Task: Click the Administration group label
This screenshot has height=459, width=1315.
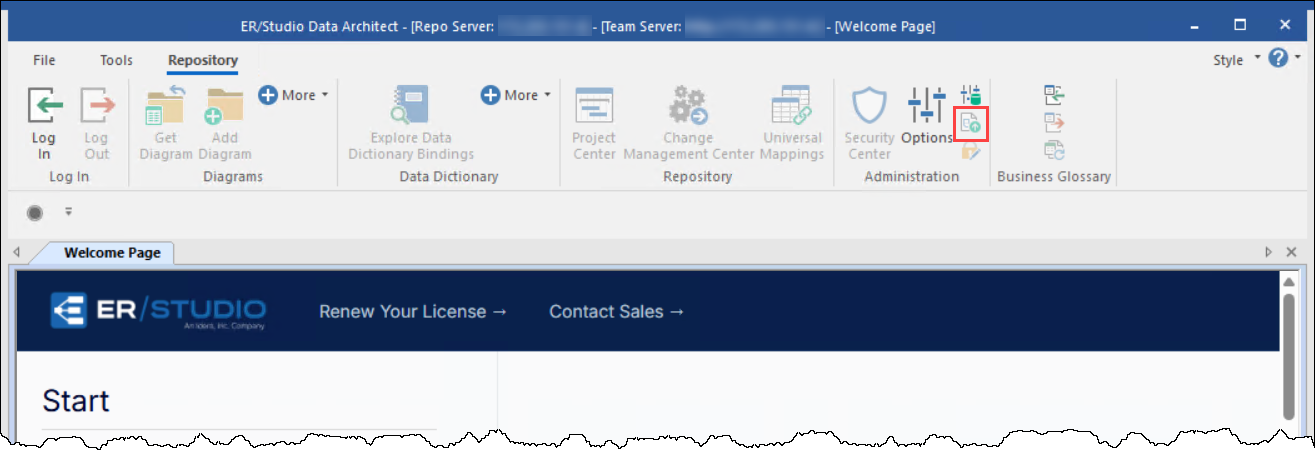Action: pyautogui.click(x=912, y=177)
